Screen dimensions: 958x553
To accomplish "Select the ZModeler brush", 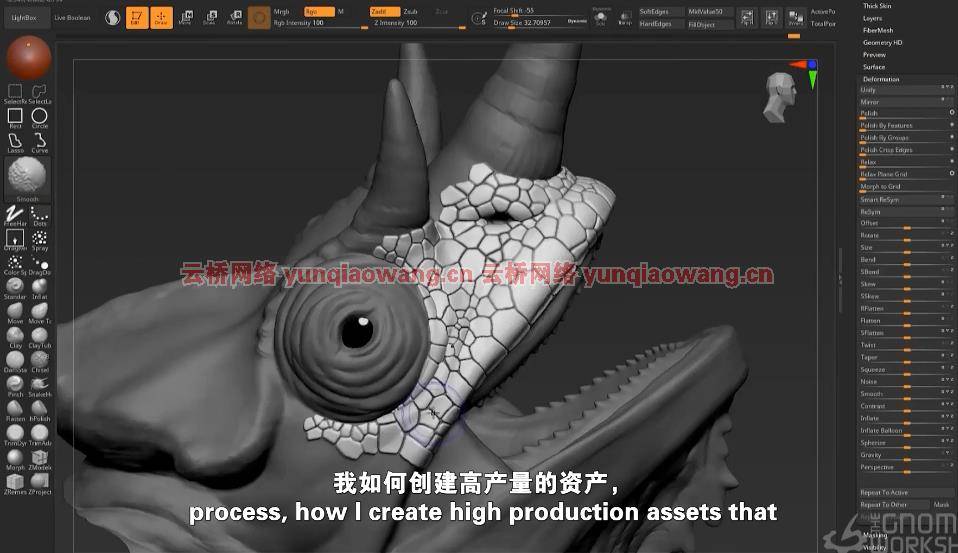I will pyautogui.click(x=40, y=460).
